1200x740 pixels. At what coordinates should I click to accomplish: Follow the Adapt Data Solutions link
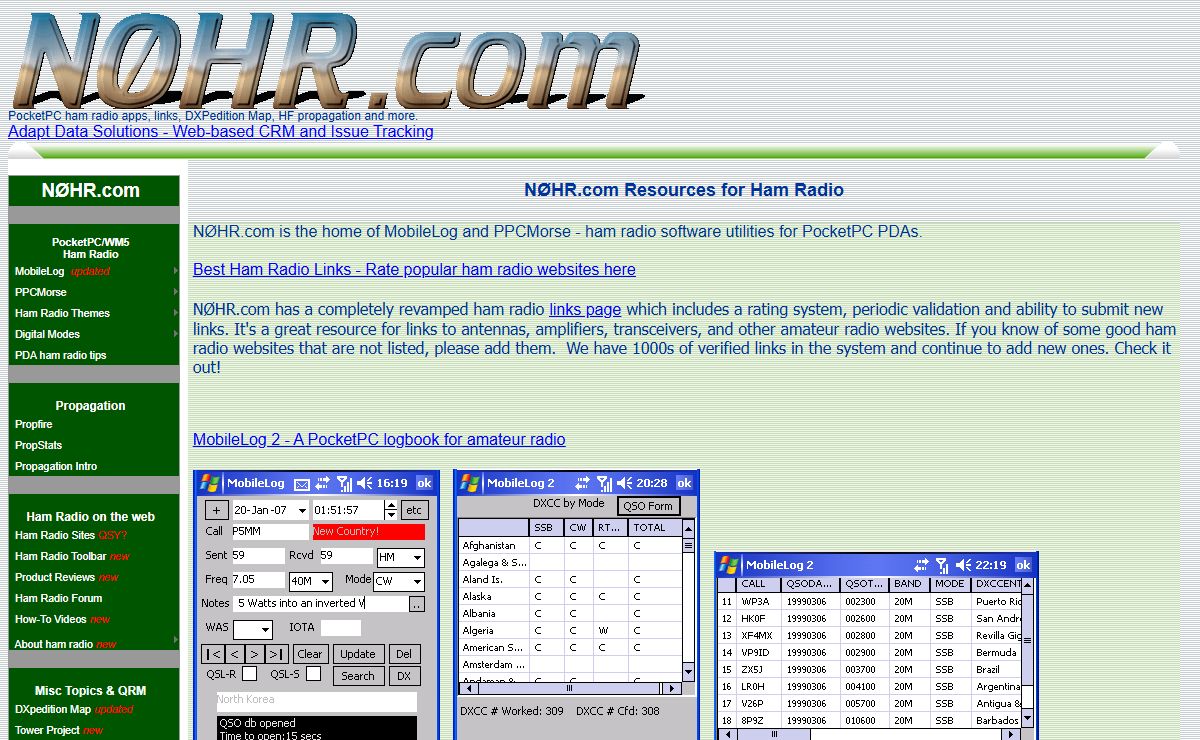point(221,131)
